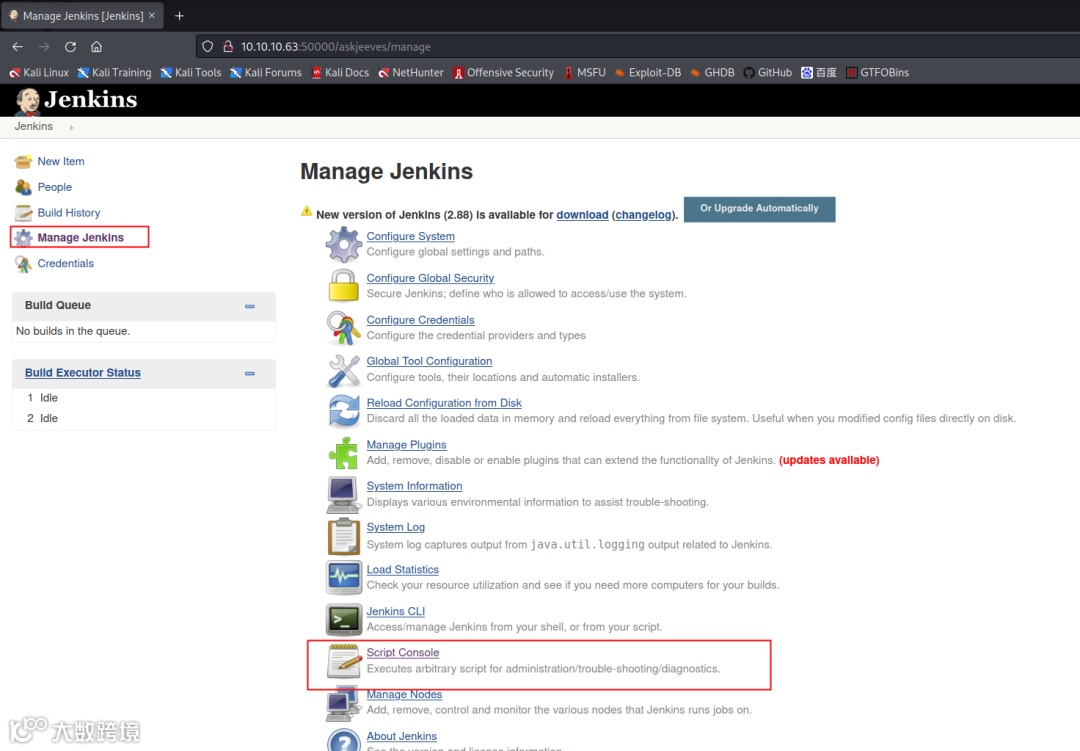Viewport: 1080px width, 751px height.
Task: Click the Global Tool Configuration wrench icon
Action: 343,370
